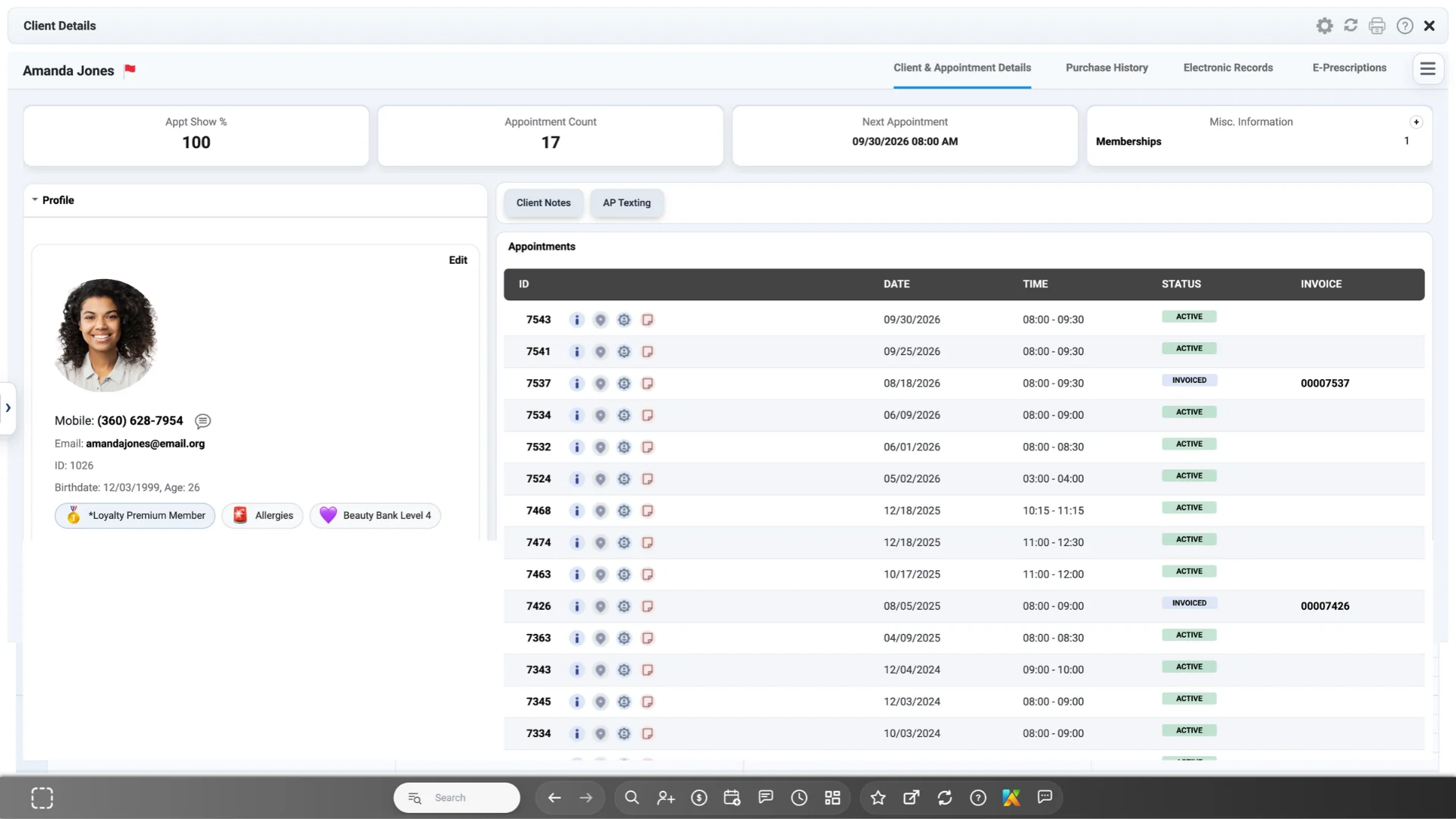The height and width of the screenshot is (819, 1456).
Task: Click the ACTIVE status of appointment 7543
Action: point(1189,317)
